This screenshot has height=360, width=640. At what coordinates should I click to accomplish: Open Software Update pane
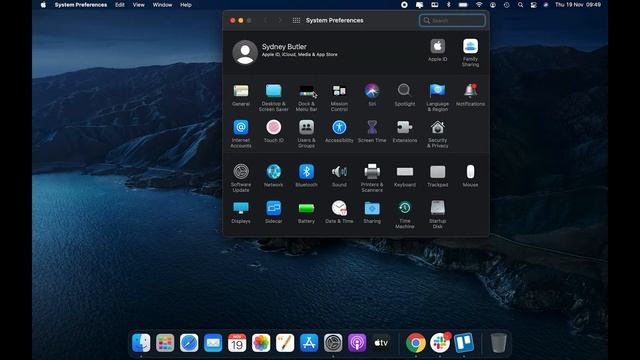click(x=241, y=178)
